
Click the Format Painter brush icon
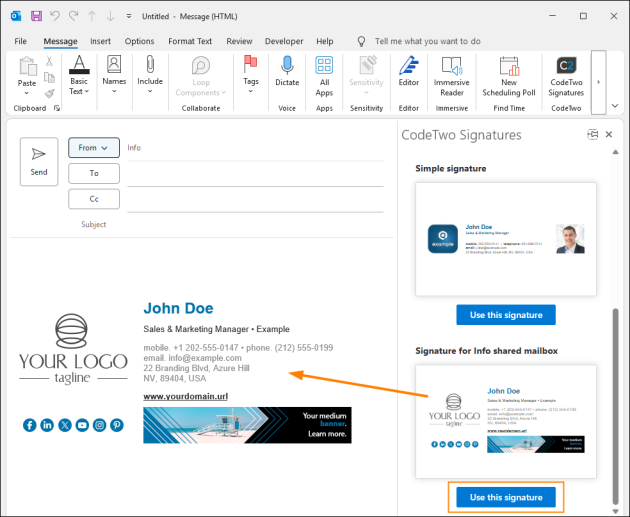49,93
